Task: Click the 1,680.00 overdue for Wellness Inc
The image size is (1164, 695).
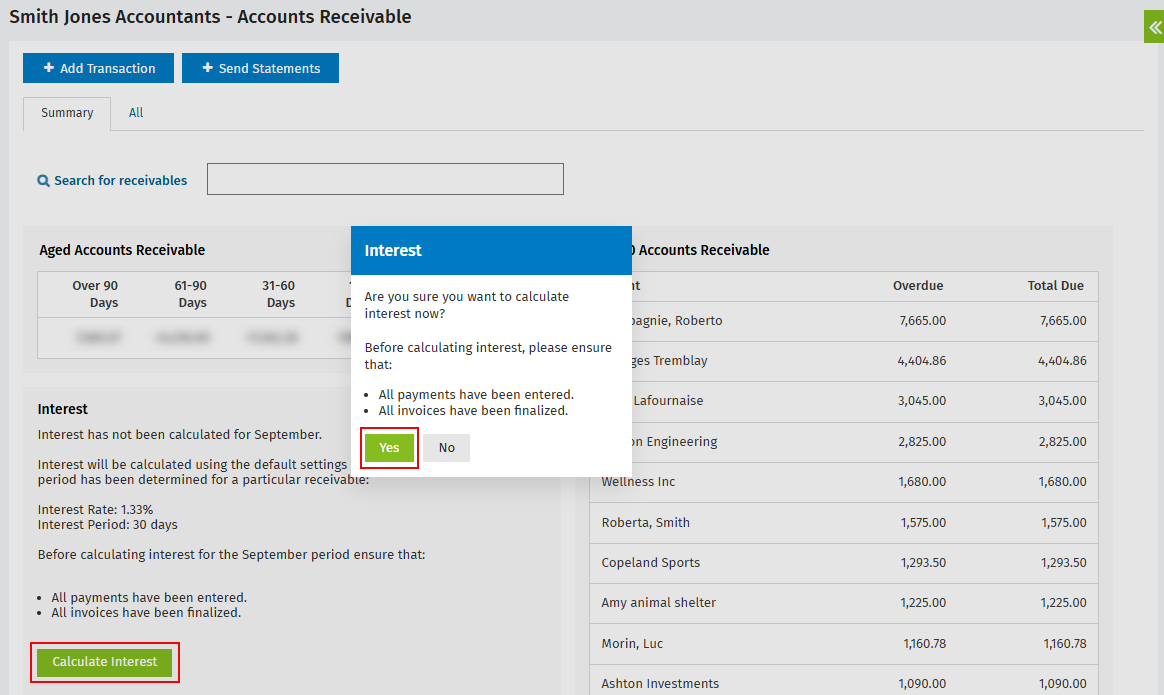Action: pyautogui.click(x=922, y=482)
